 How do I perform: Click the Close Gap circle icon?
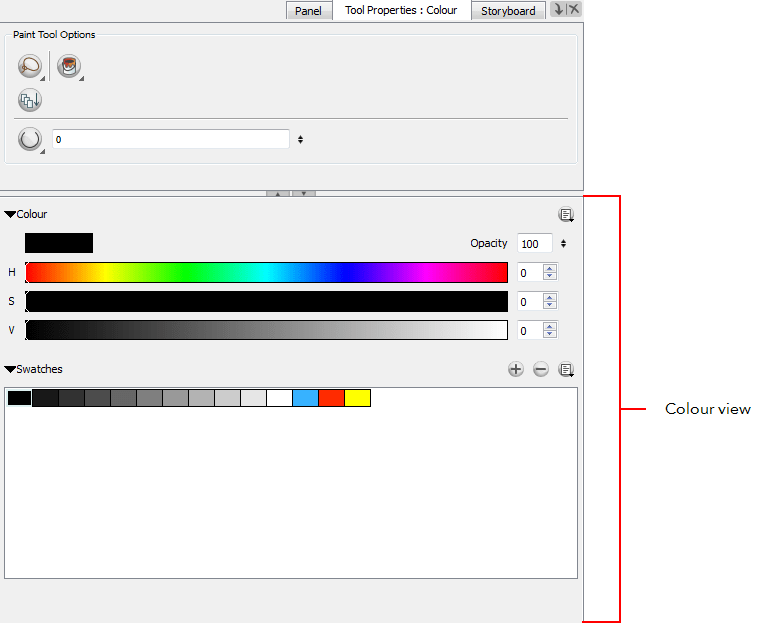(30, 139)
